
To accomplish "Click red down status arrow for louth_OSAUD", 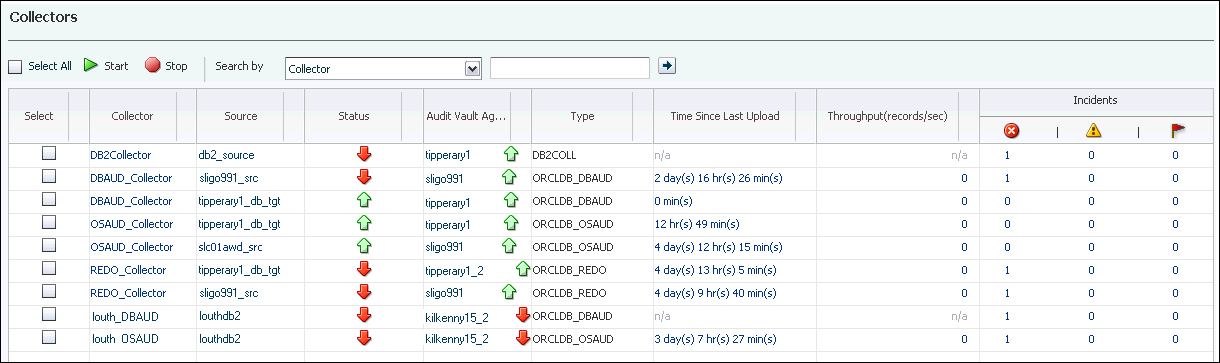I will pyautogui.click(x=364, y=338).
